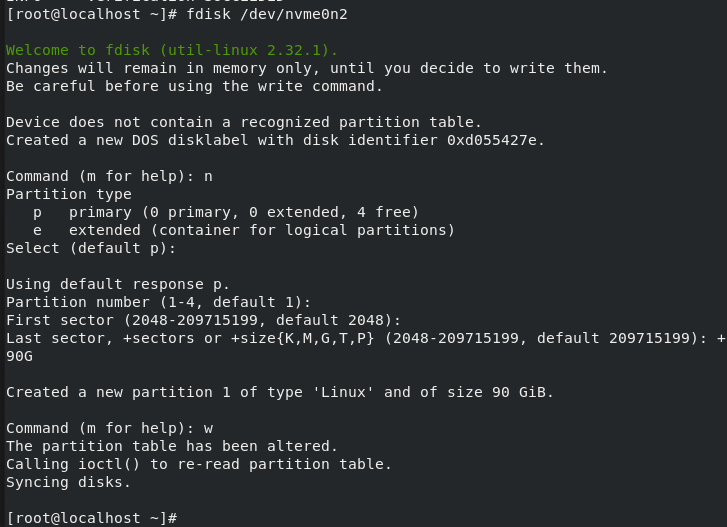The height and width of the screenshot is (527, 727).
Task: Click the 'Syncing disks.' line
Action: pos(69,482)
